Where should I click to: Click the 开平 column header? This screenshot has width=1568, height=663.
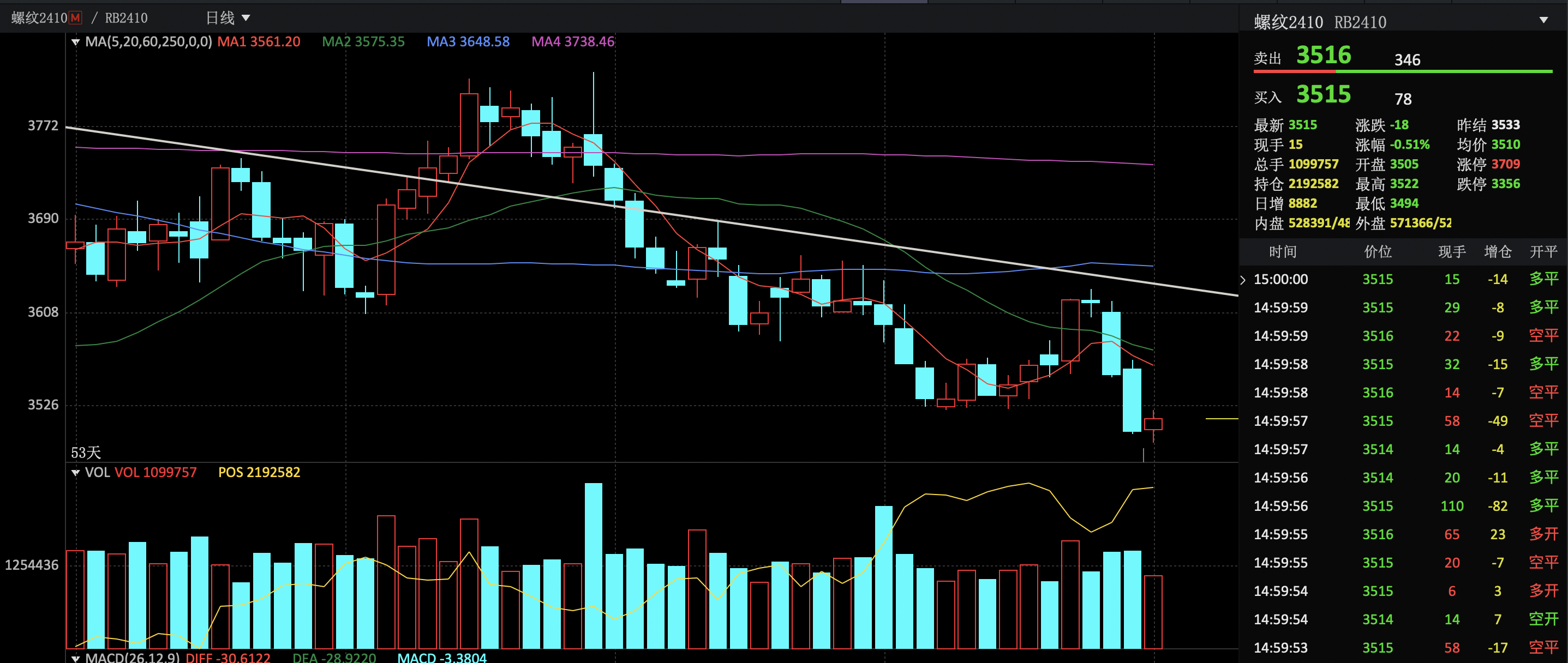[1543, 252]
